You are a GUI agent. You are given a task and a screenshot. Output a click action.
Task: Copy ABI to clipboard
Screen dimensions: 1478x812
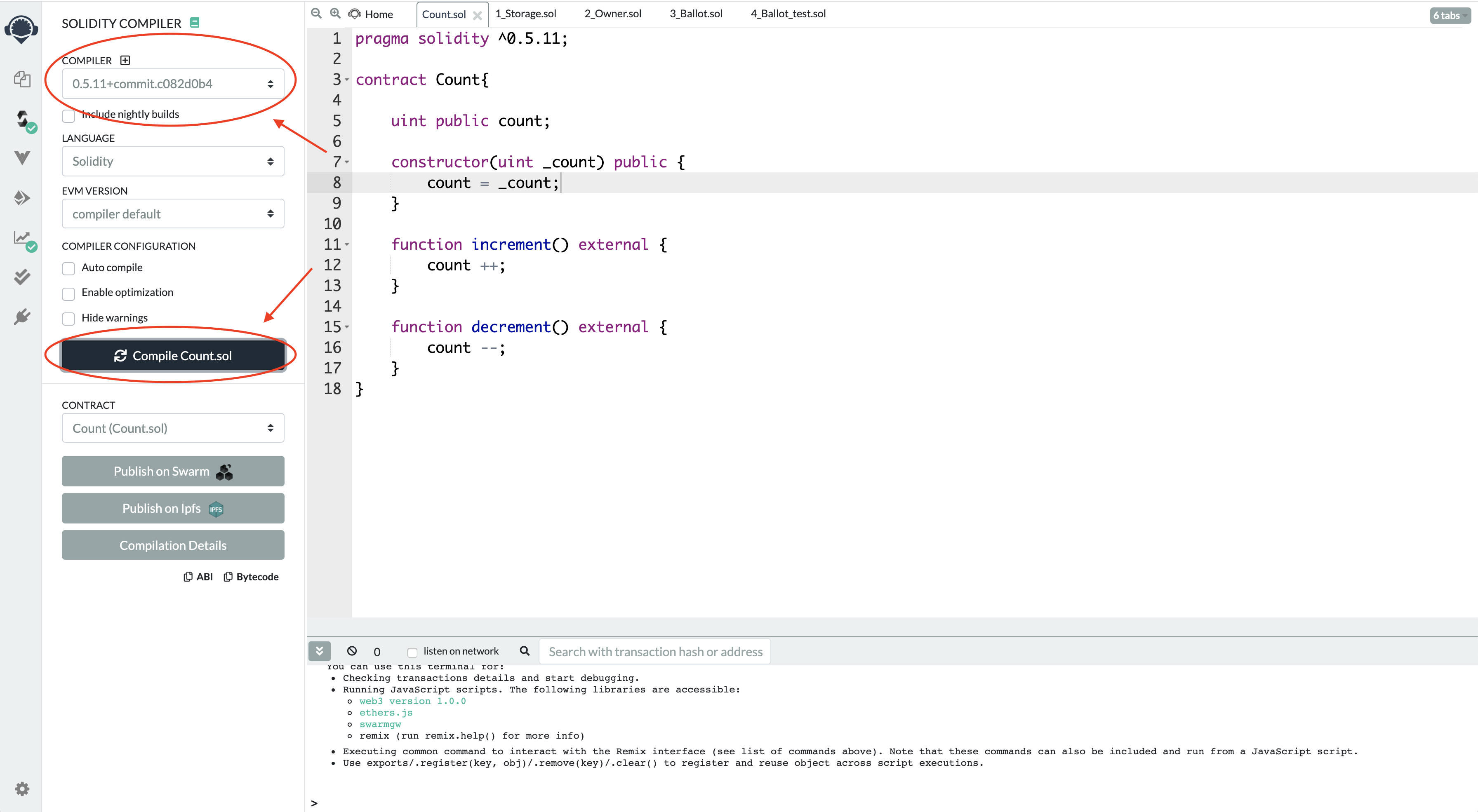[198, 576]
